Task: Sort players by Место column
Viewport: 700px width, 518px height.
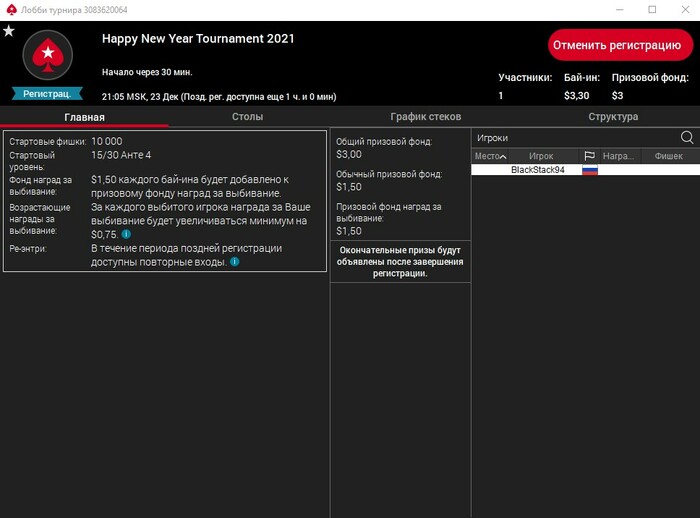Action: click(x=490, y=156)
